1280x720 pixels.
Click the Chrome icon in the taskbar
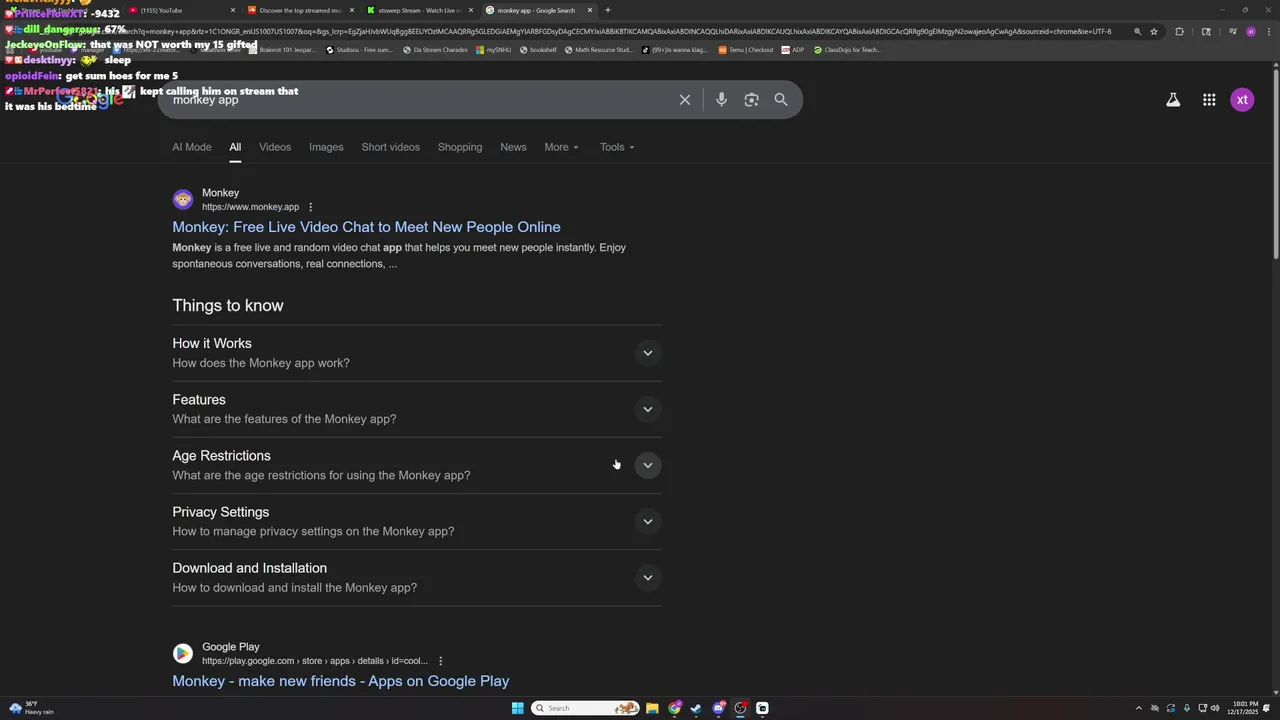coord(674,708)
